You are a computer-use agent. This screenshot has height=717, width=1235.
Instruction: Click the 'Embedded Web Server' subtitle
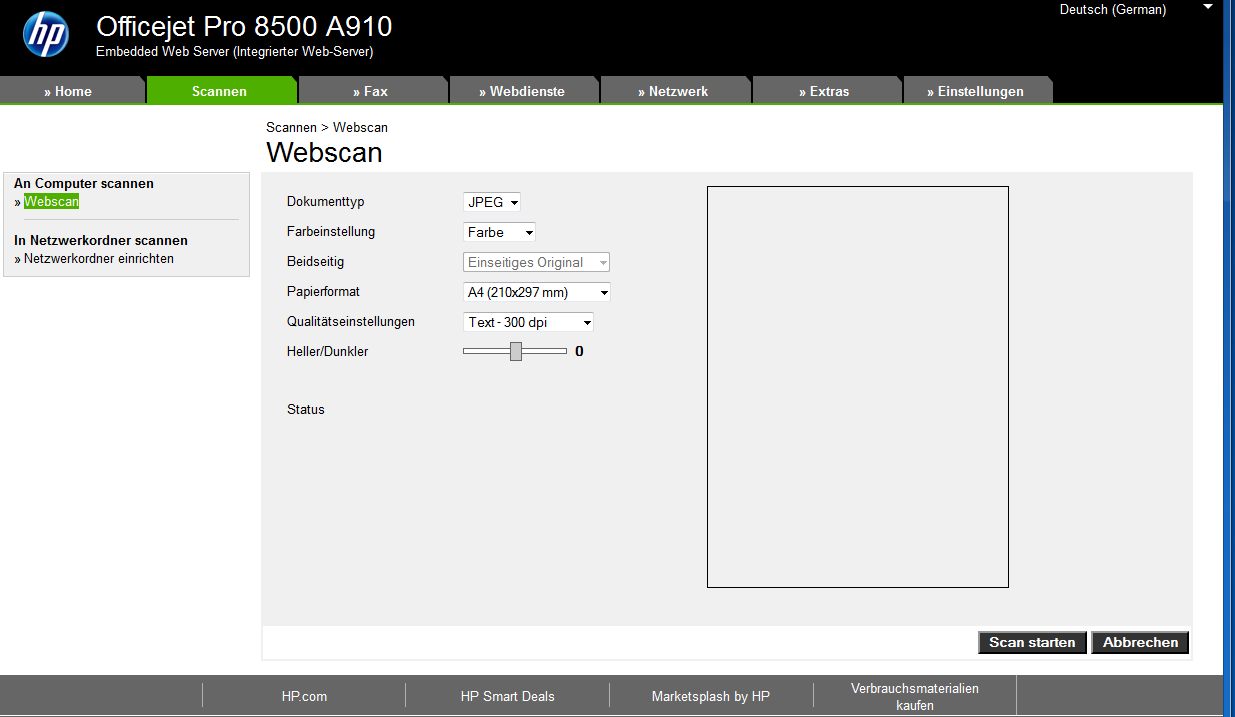(x=234, y=52)
